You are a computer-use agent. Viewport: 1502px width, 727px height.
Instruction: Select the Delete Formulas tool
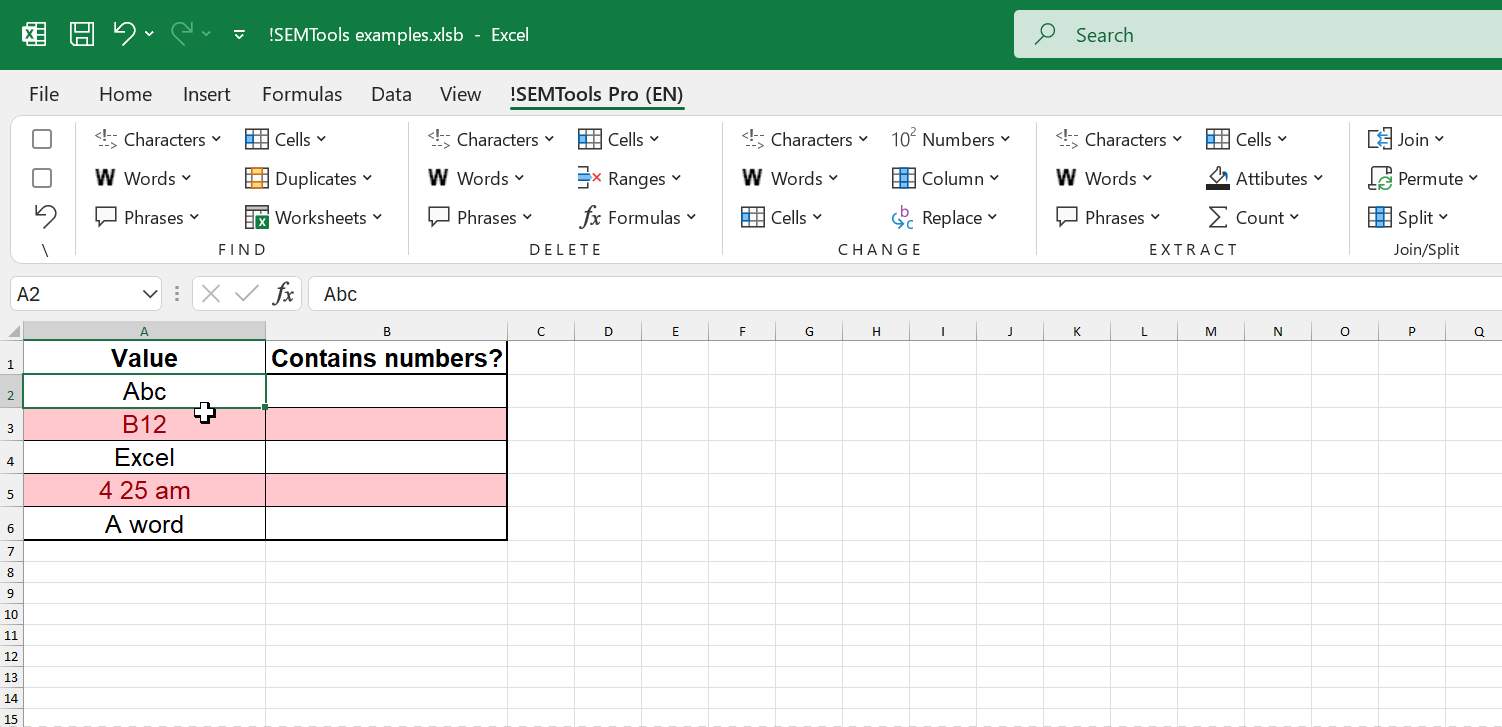[638, 217]
